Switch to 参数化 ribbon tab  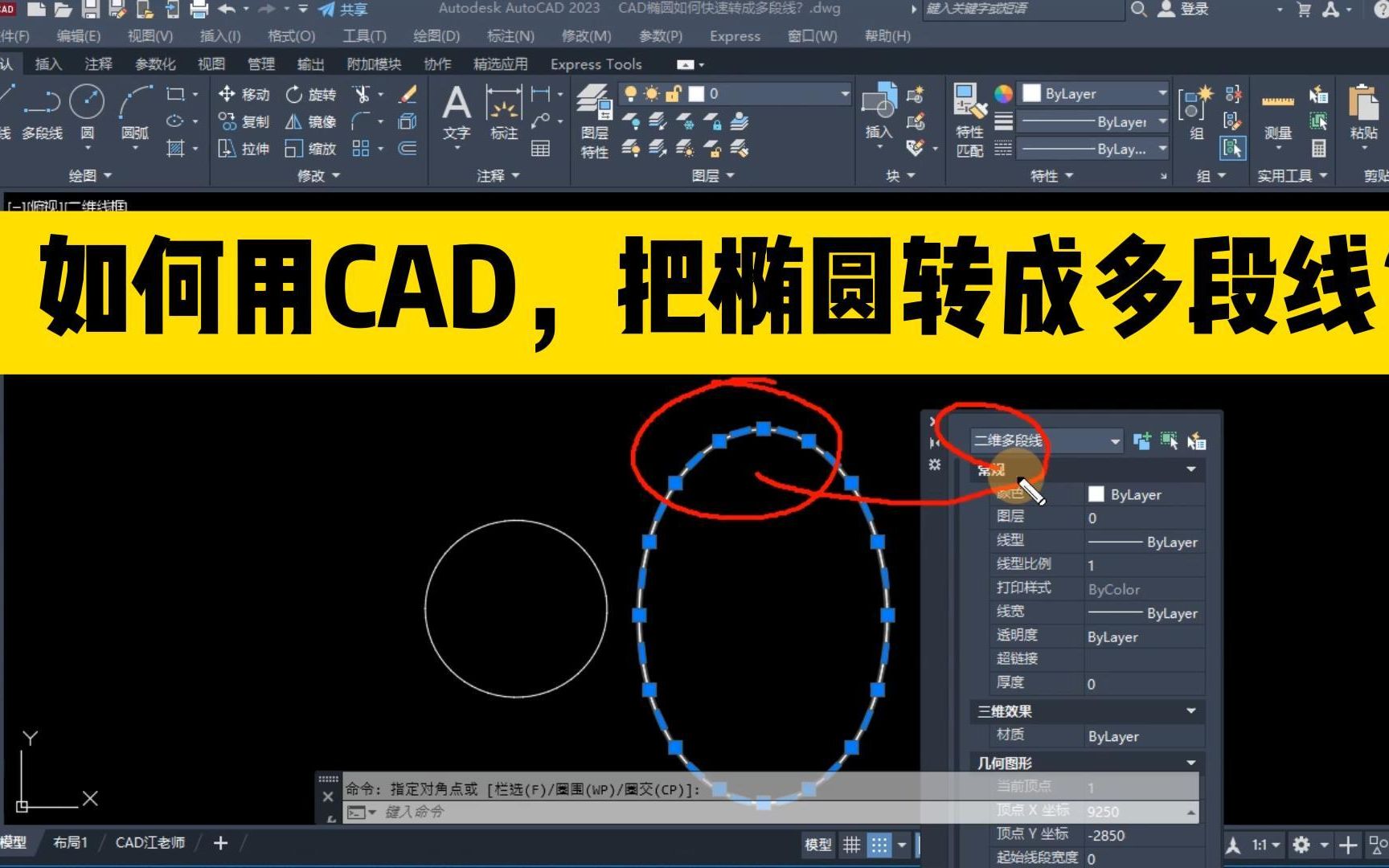point(155,64)
